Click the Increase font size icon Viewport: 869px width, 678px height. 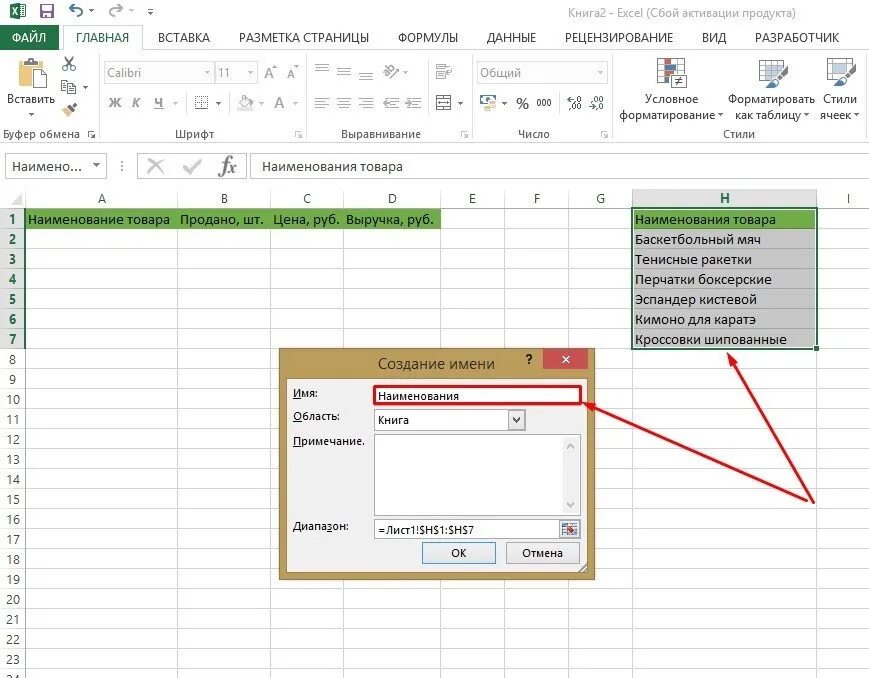[x=270, y=73]
